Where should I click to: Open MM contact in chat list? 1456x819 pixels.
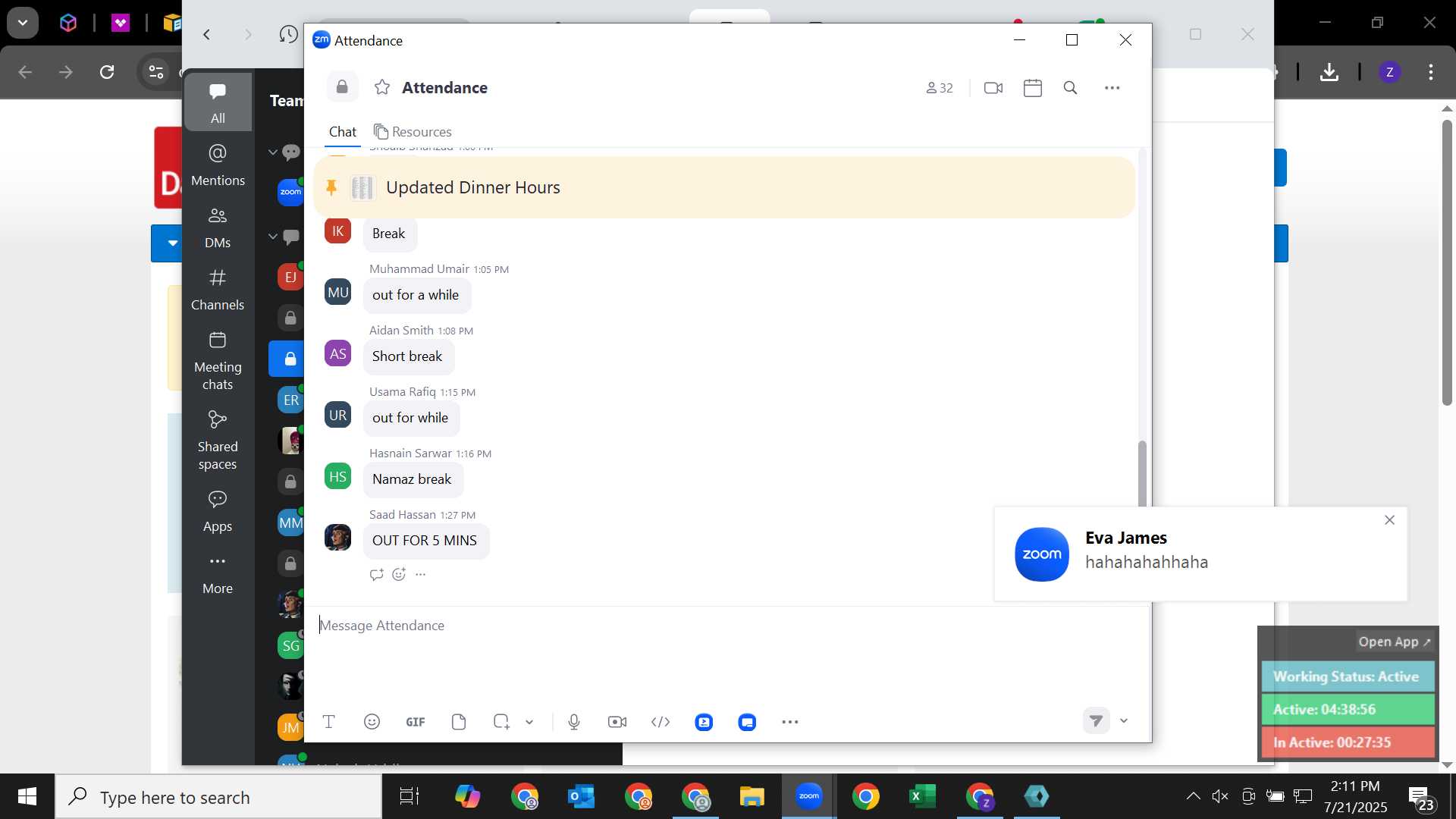[290, 522]
